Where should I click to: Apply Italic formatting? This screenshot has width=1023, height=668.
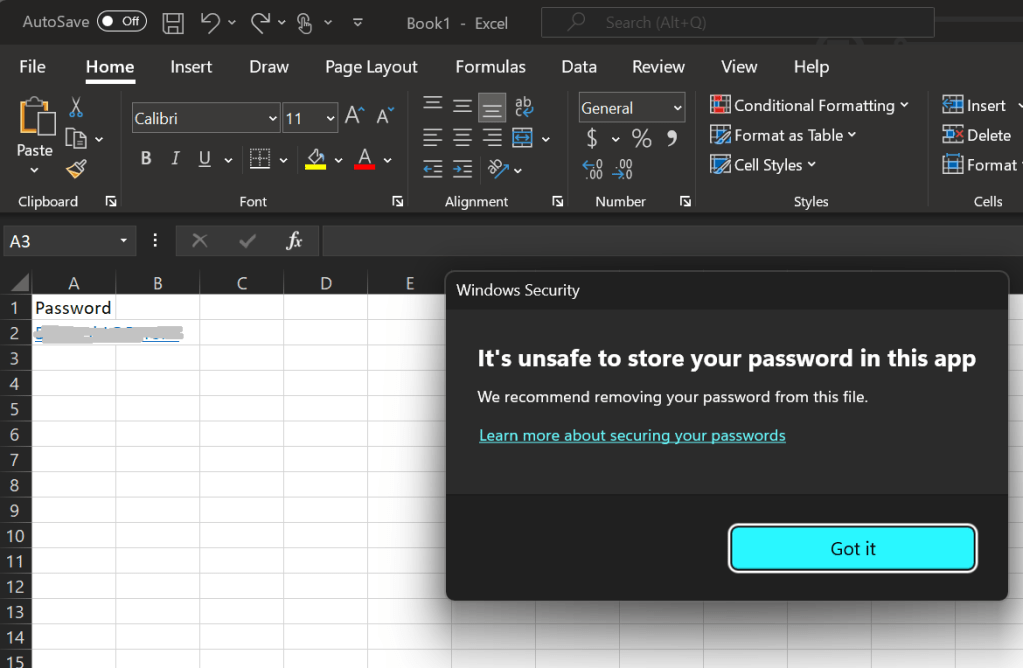(x=176, y=159)
